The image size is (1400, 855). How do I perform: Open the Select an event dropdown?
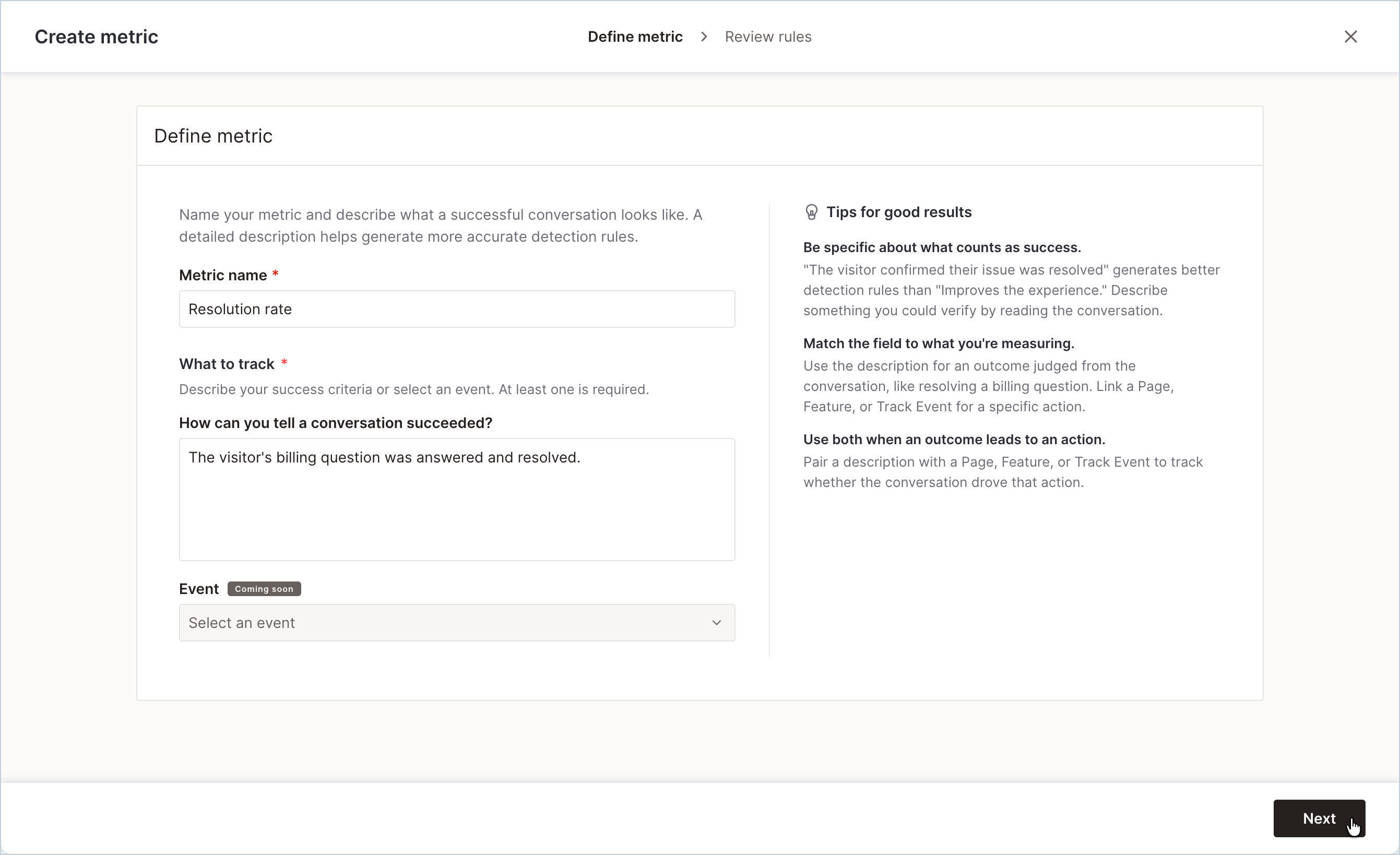[457, 623]
